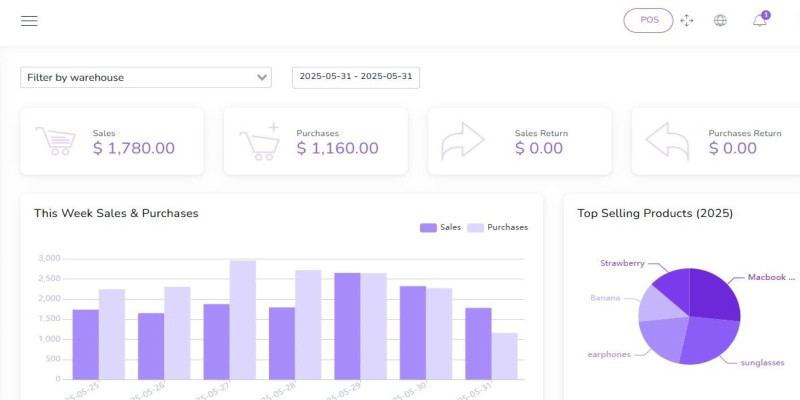Toggle Sales series in chart legend
800x400 pixels.
pos(440,227)
